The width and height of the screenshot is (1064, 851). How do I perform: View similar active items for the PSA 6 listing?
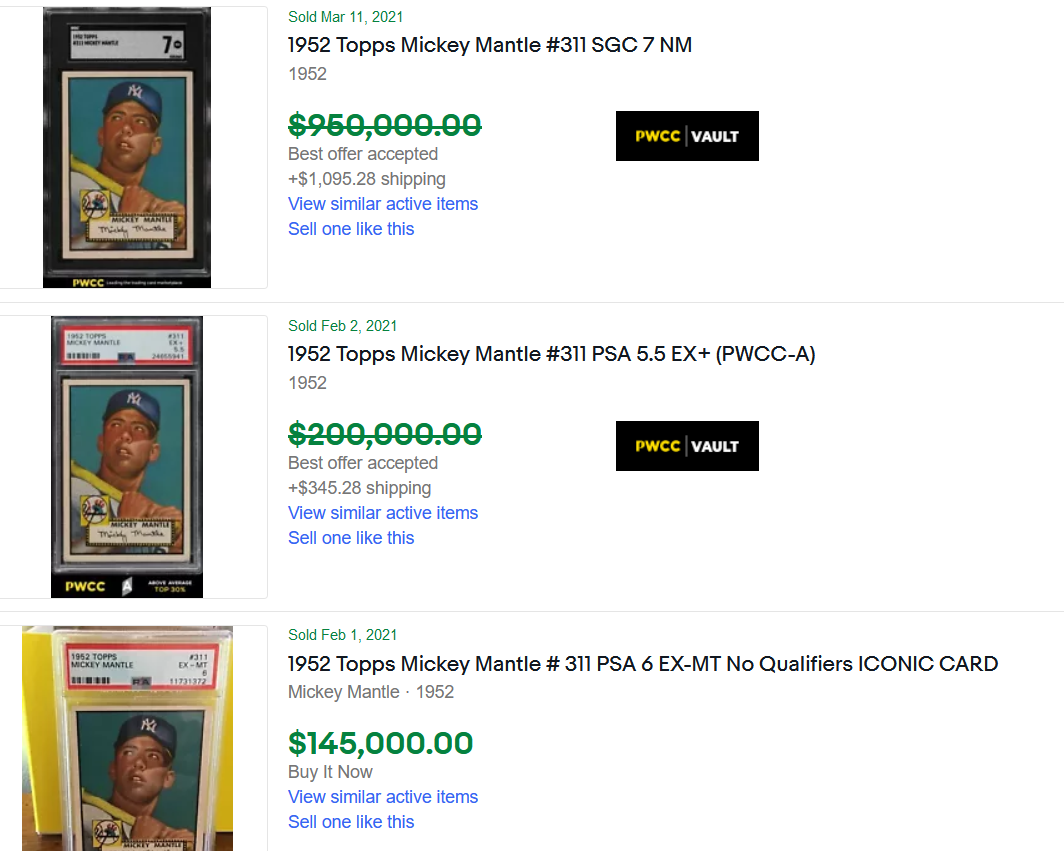point(383,797)
